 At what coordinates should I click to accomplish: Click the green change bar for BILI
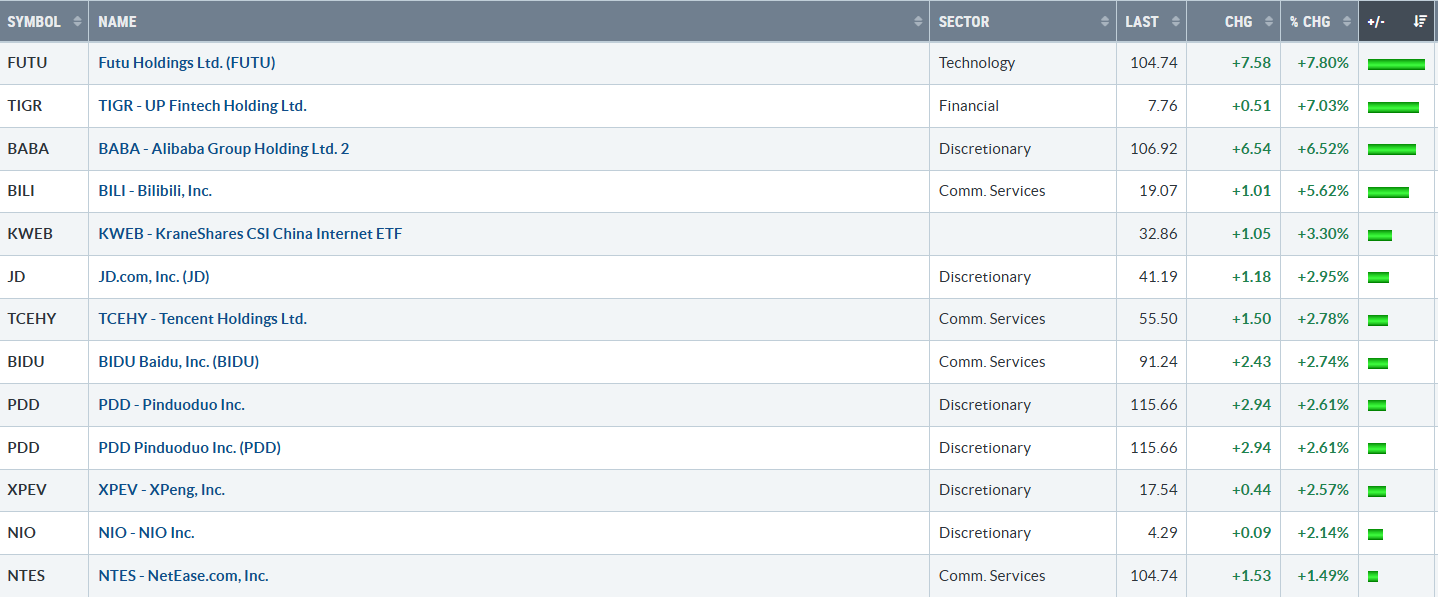coord(1388,192)
